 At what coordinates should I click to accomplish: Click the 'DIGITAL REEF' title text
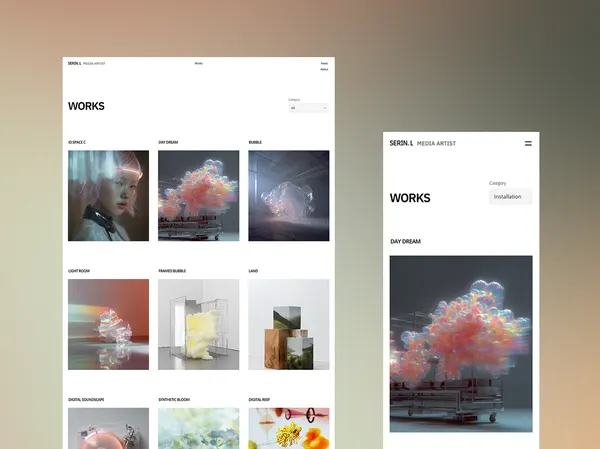pyautogui.click(x=259, y=400)
